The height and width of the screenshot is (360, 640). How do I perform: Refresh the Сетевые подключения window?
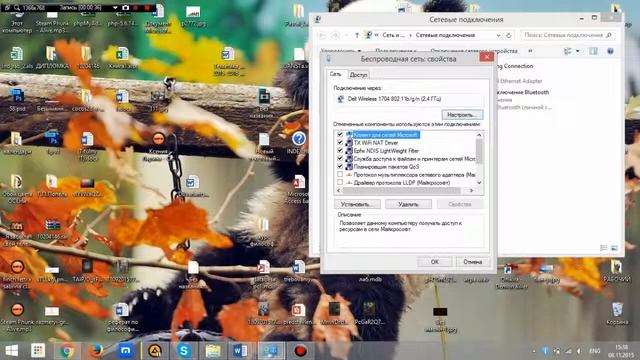point(509,36)
